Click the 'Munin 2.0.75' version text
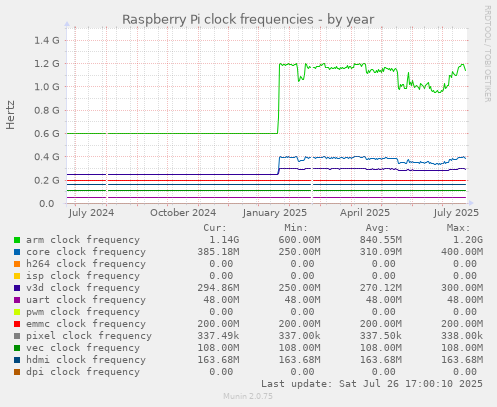The width and height of the screenshot is (497, 407). [248, 396]
